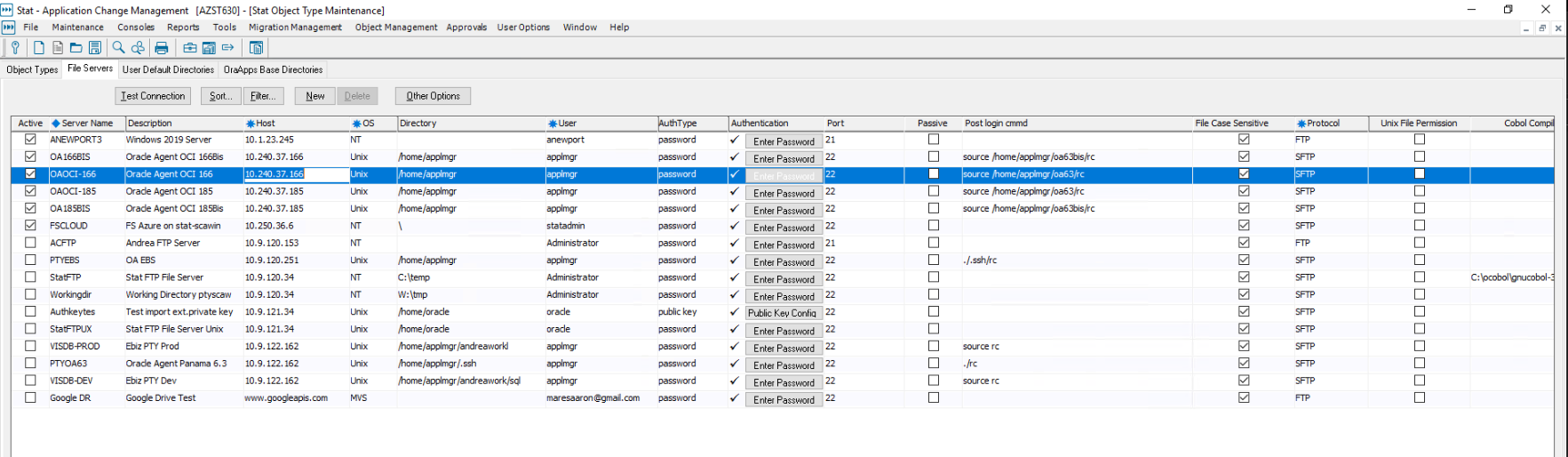The width and height of the screenshot is (1568, 457).
Task: Open the Other Options dropdown button
Action: (x=433, y=96)
